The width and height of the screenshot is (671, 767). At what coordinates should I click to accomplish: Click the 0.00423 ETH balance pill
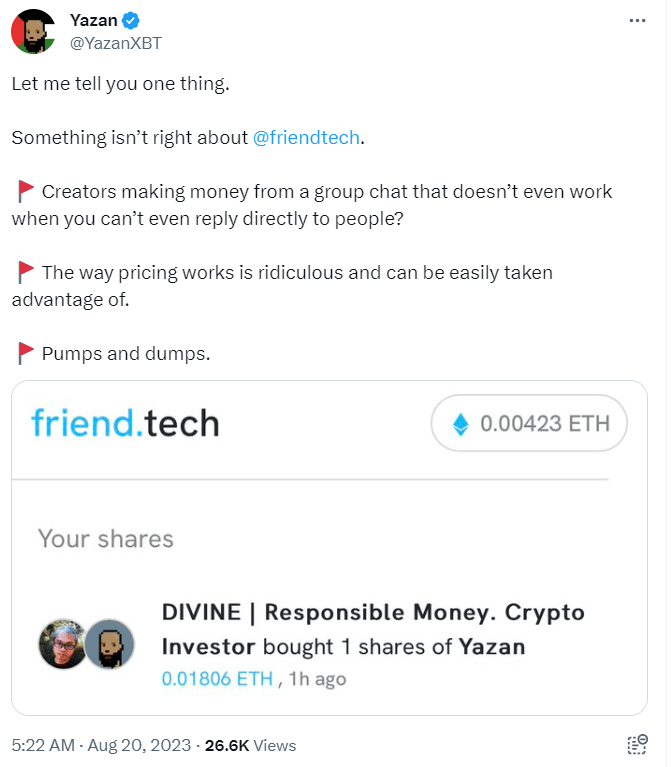pyautogui.click(x=528, y=424)
